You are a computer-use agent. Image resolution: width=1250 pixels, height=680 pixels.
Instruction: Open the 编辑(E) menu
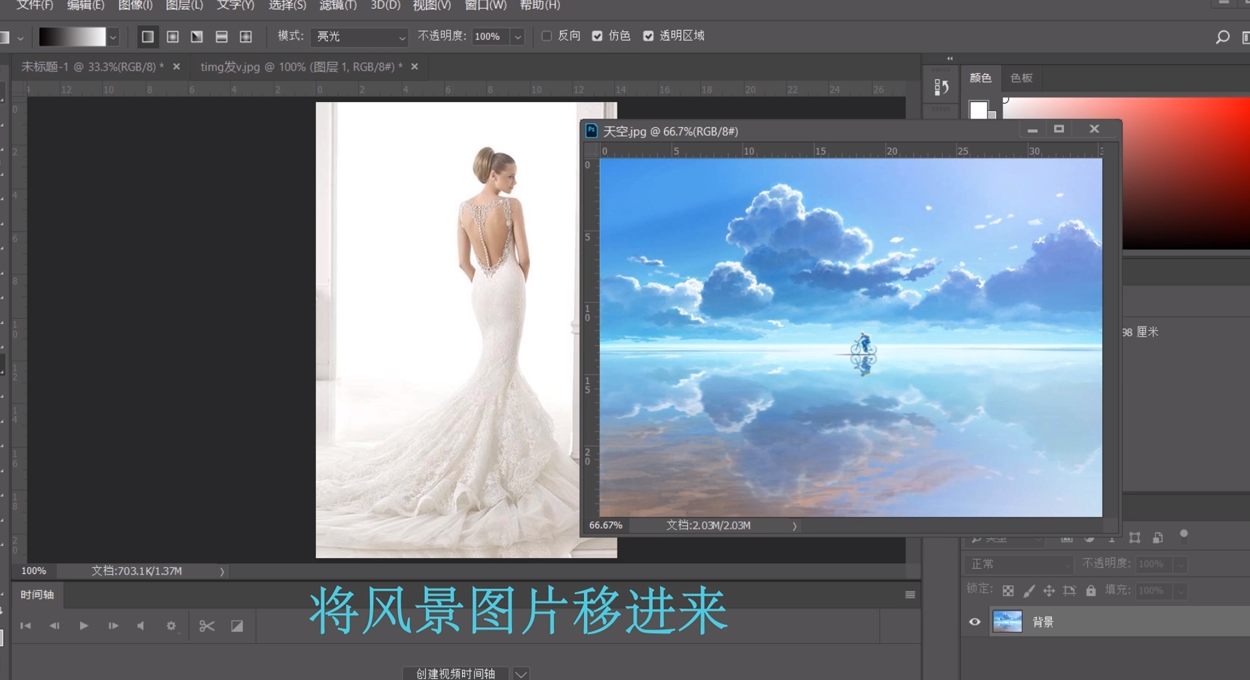point(85,5)
